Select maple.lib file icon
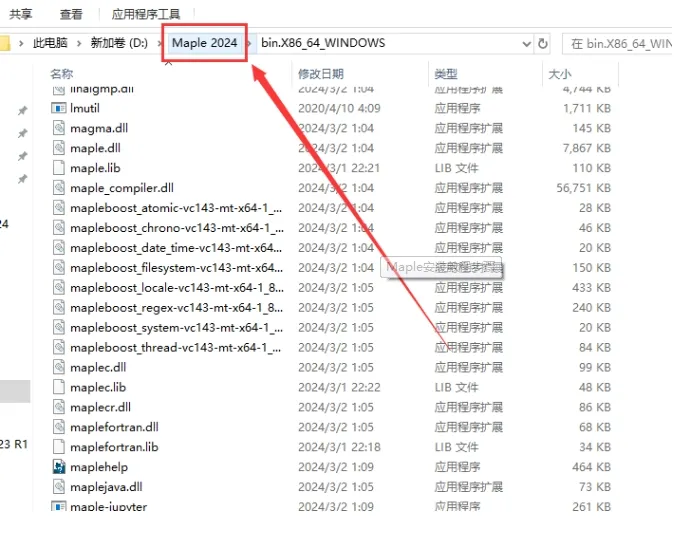Viewport: 683px width, 545px height. 59,168
